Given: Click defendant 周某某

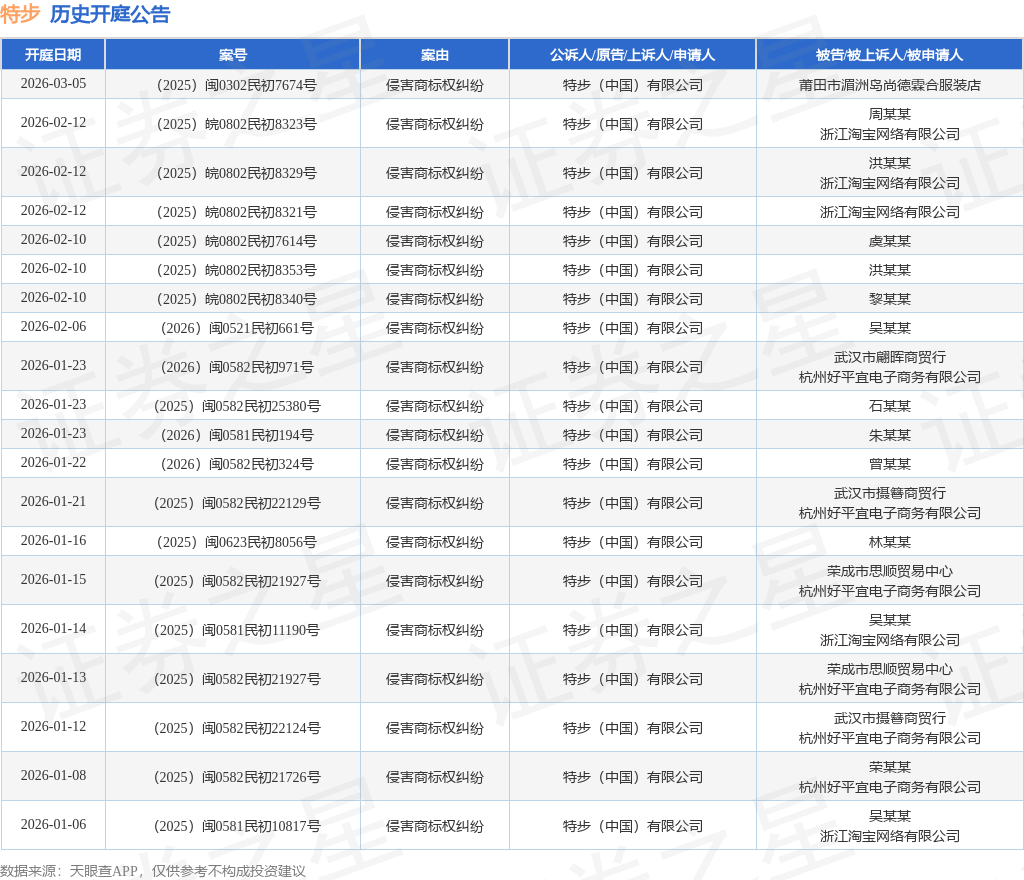Looking at the screenshot, I should click(x=889, y=114).
